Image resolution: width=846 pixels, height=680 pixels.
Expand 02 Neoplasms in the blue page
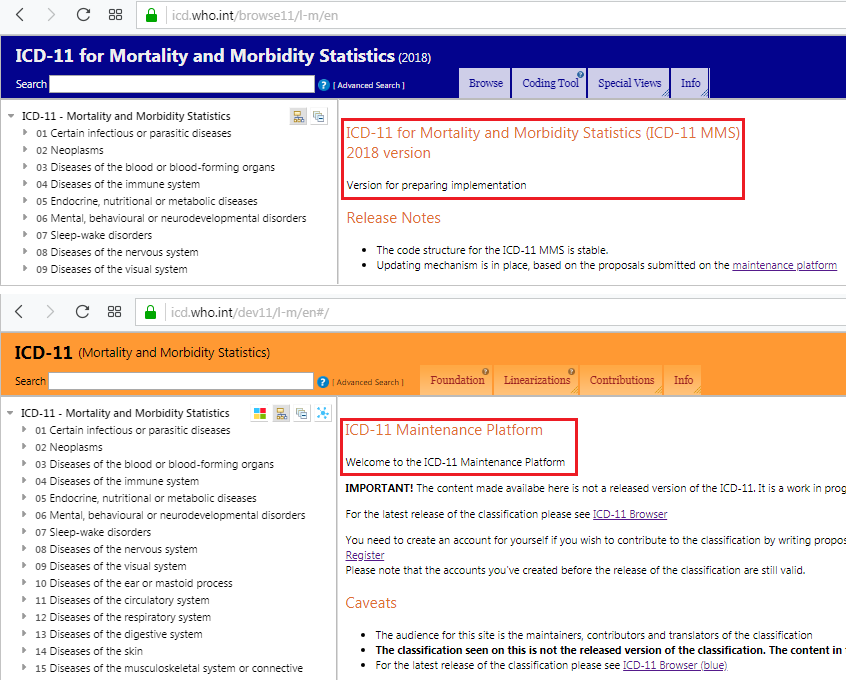(25, 149)
